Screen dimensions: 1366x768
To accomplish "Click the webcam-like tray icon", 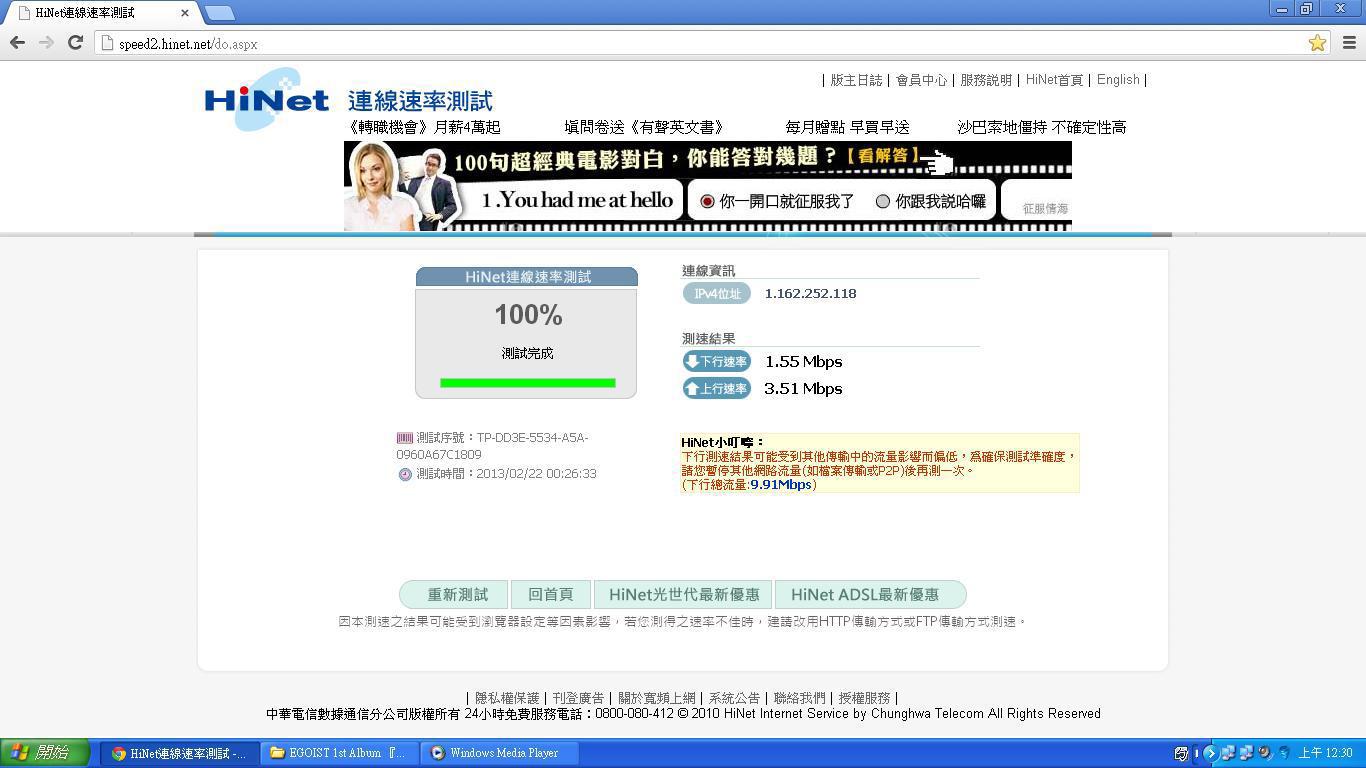I will point(1265,753).
